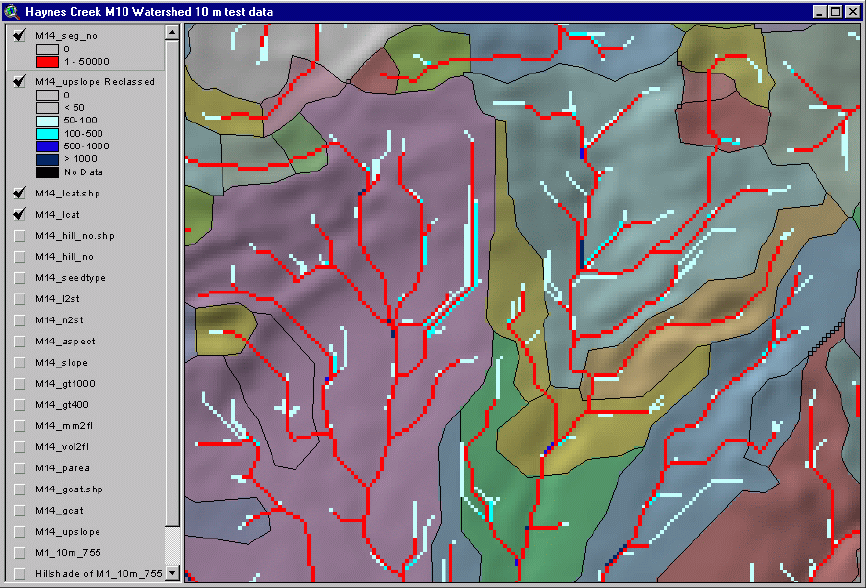The height and width of the screenshot is (588, 866).
Task: Uncheck M14_upslope Reclassed layer checkbox
Action: point(20,82)
